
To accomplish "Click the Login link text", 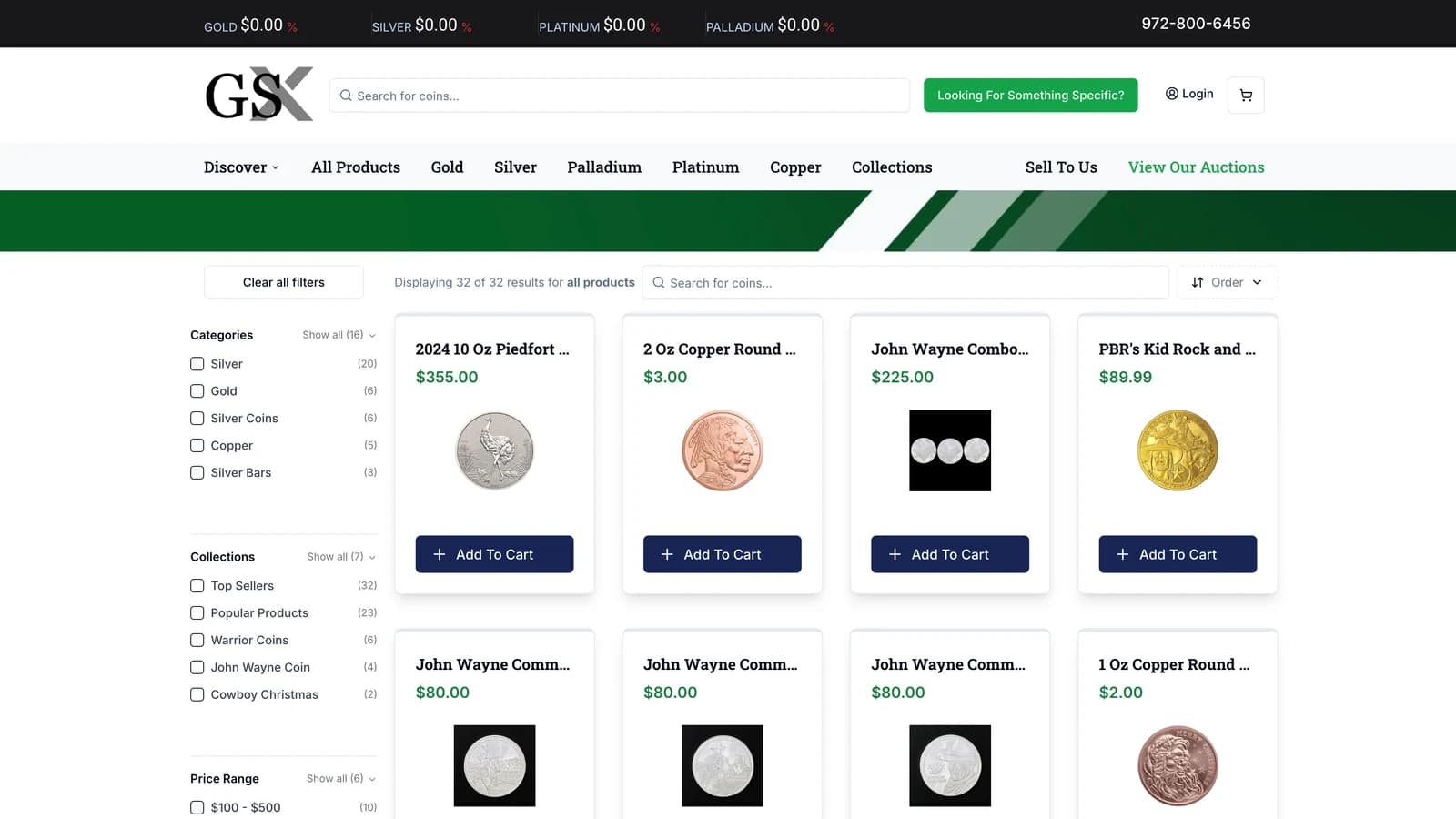I will click(x=1198, y=94).
